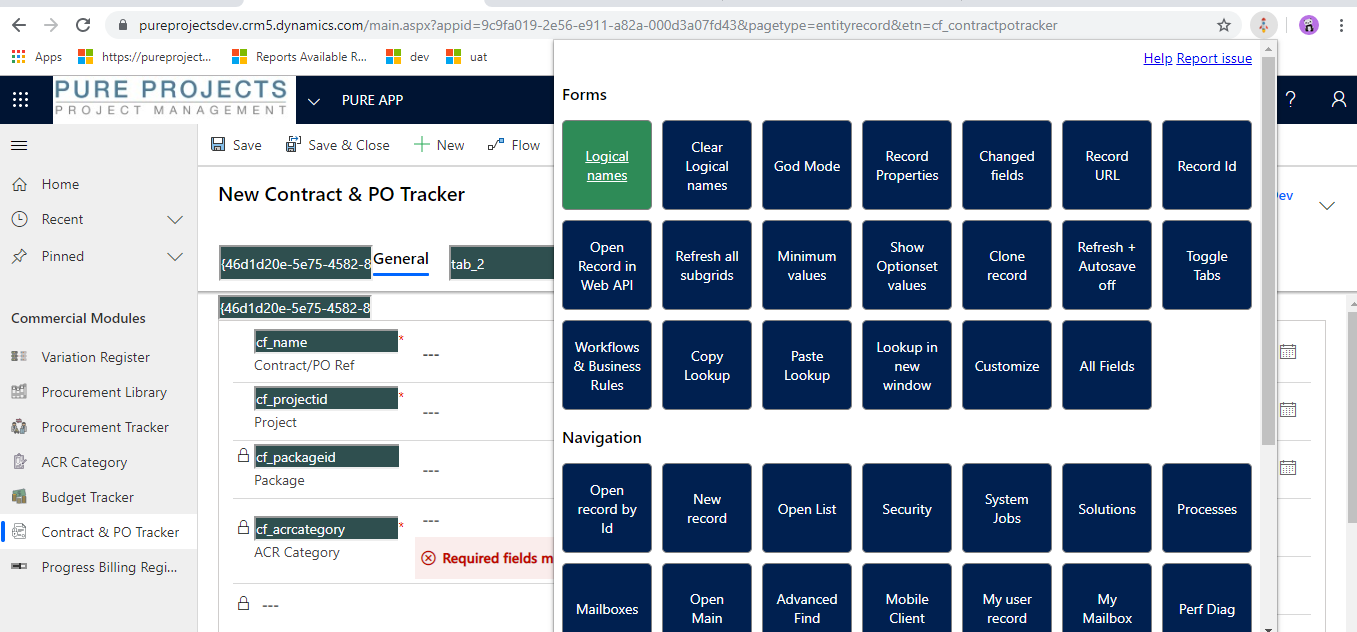Click Save & Close in command bar
1357x632 pixels.
[337, 145]
